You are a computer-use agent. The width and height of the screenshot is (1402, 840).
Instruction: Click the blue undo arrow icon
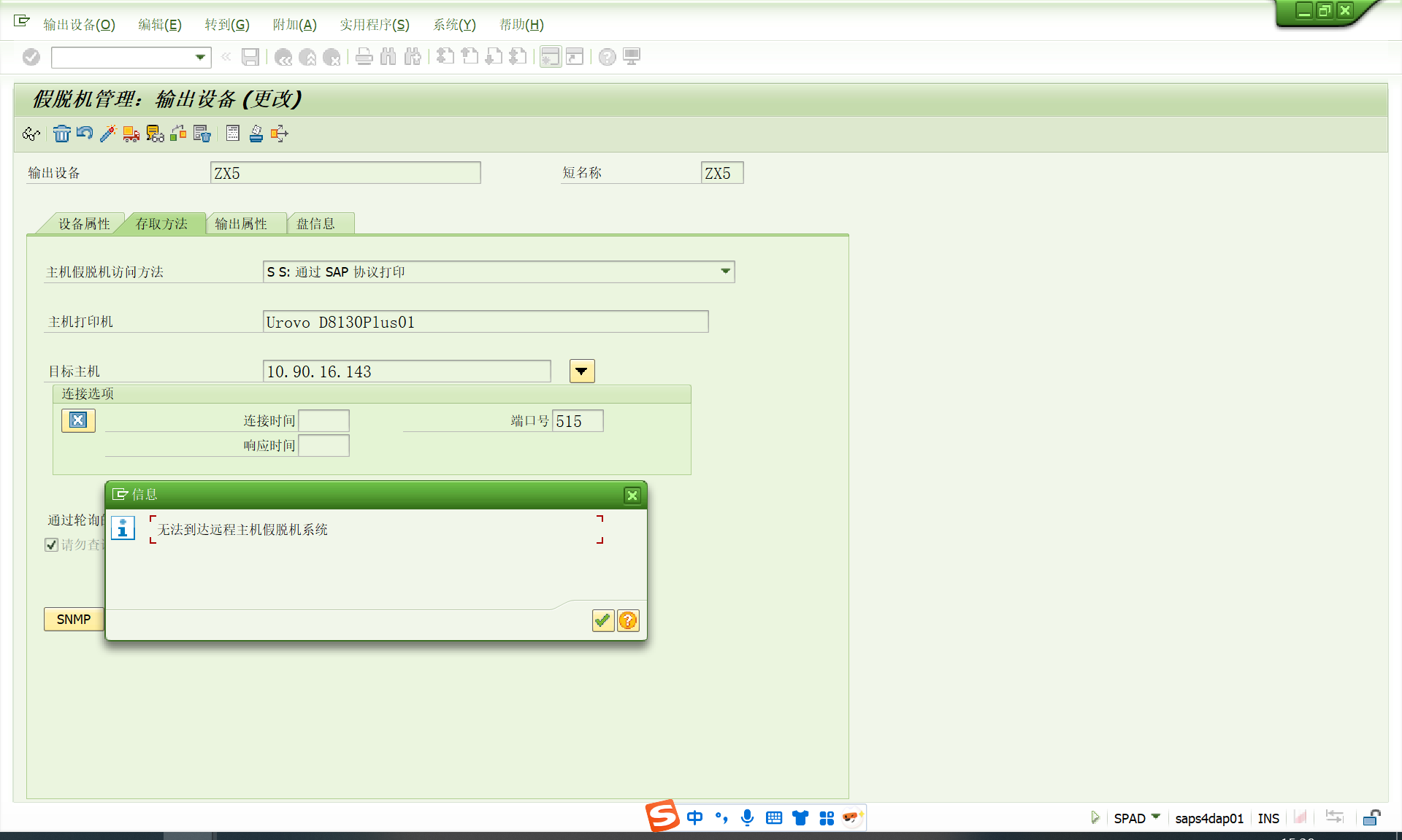pyautogui.click(x=85, y=134)
